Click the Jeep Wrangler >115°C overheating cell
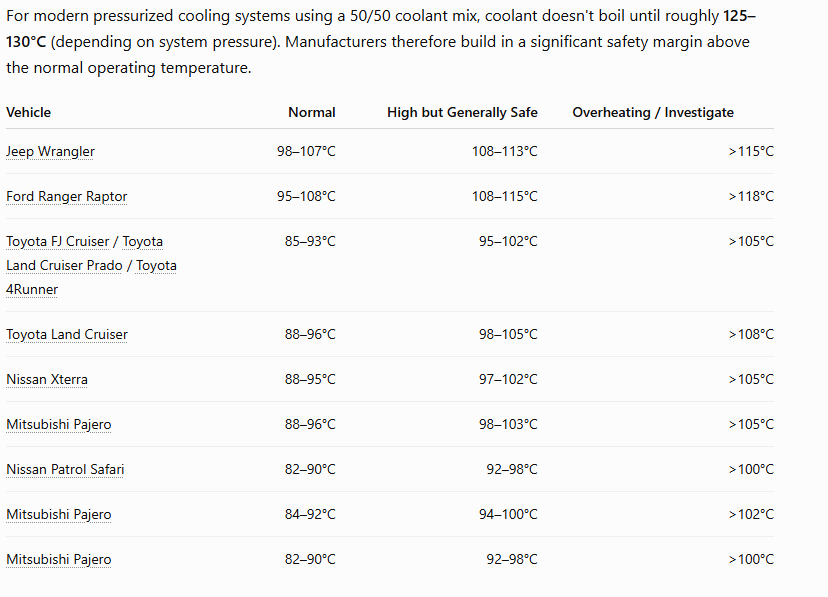Screen dimensions: 828x597 [x=751, y=151]
